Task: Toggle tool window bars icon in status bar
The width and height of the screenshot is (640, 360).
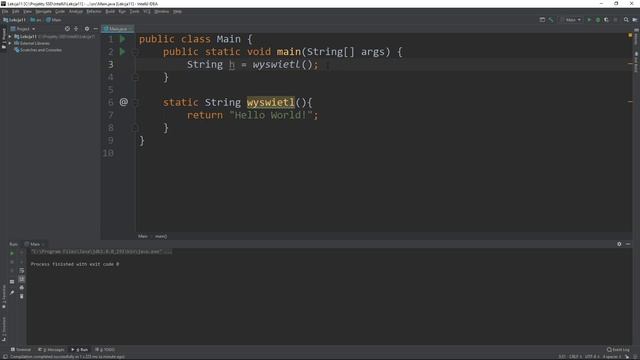Action: 5,357
